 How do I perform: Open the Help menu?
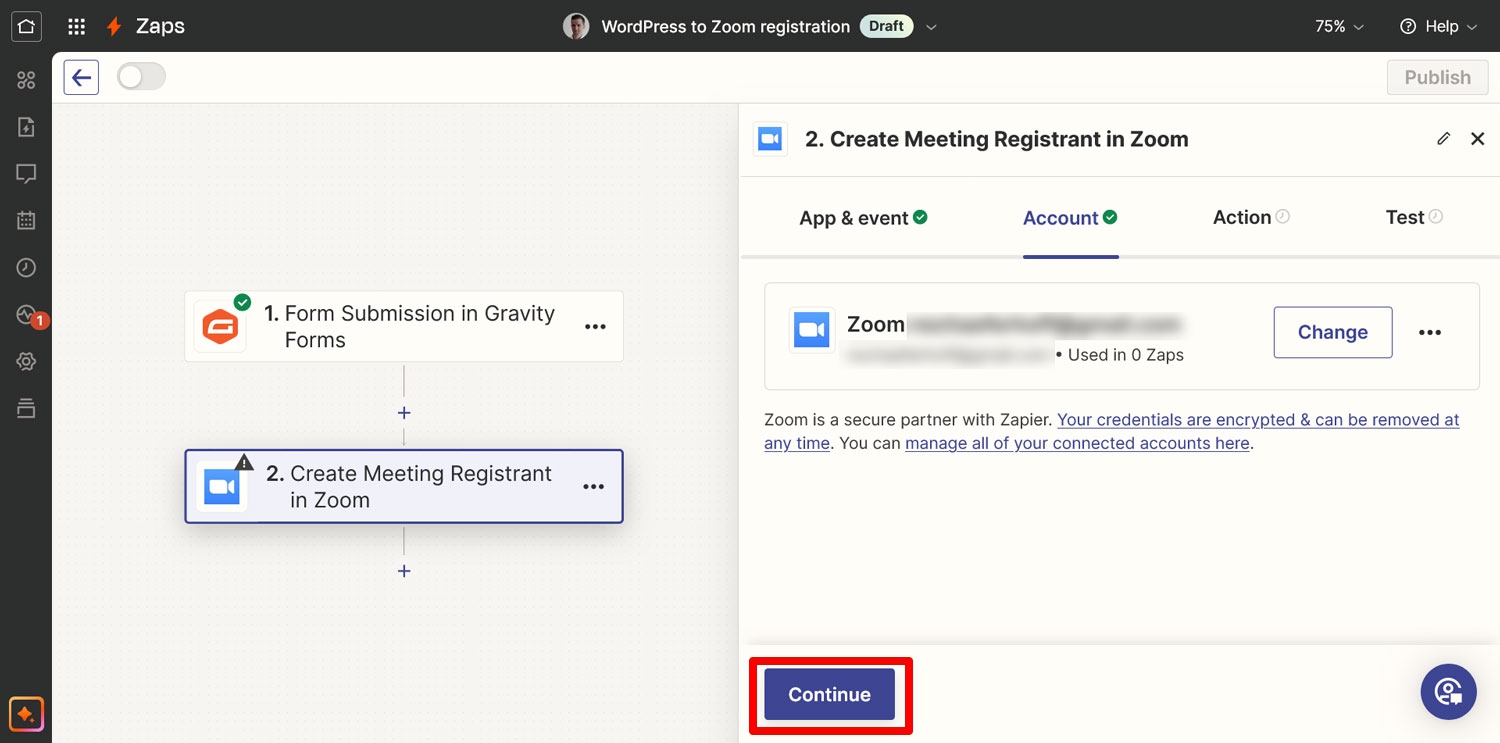click(1438, 27)
